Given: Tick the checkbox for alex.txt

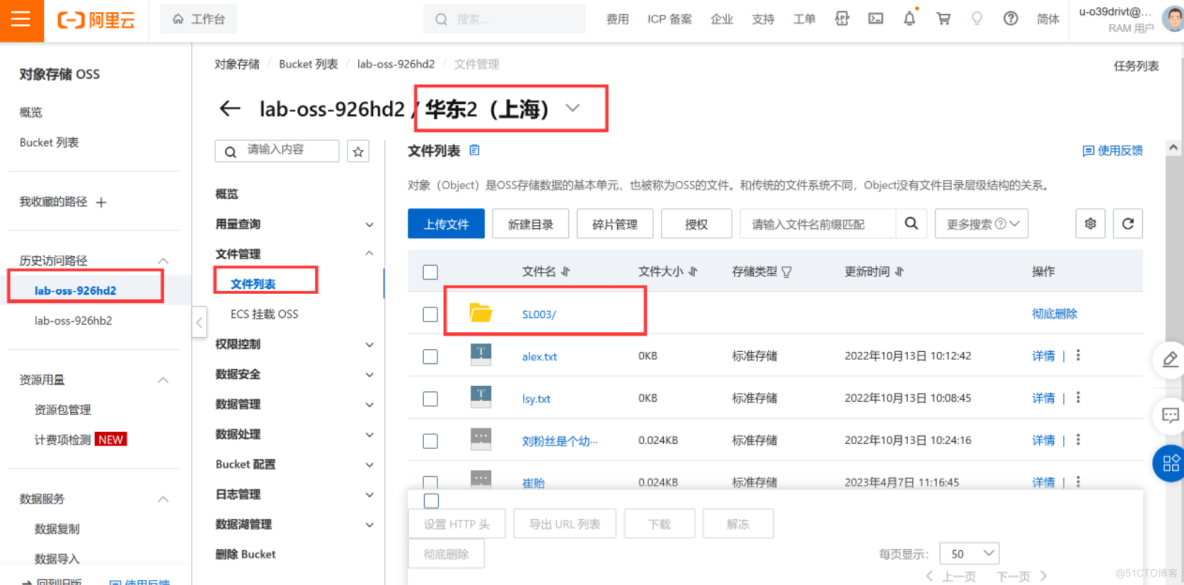Looking at the screenshot, I should [430, 357].
